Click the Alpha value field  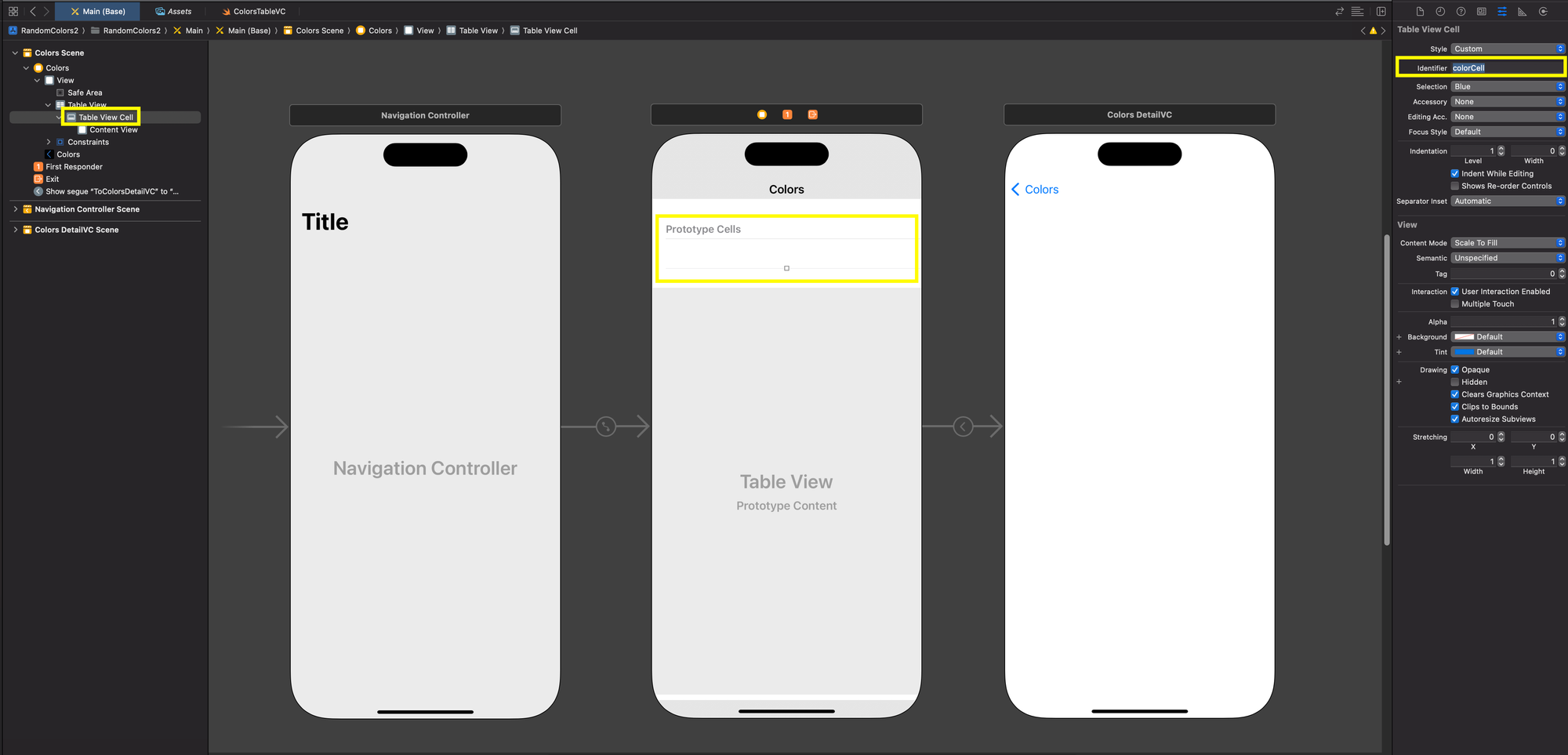(1503, 321)
